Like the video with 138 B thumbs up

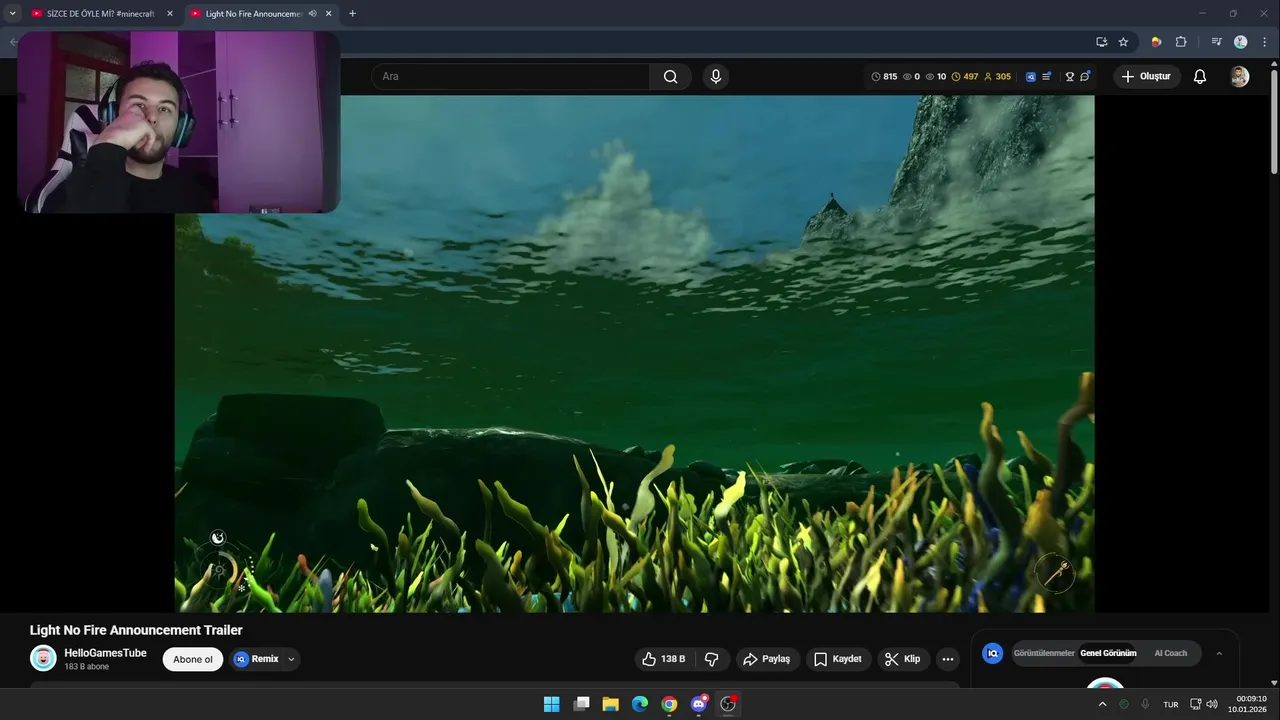coord(664,659)
